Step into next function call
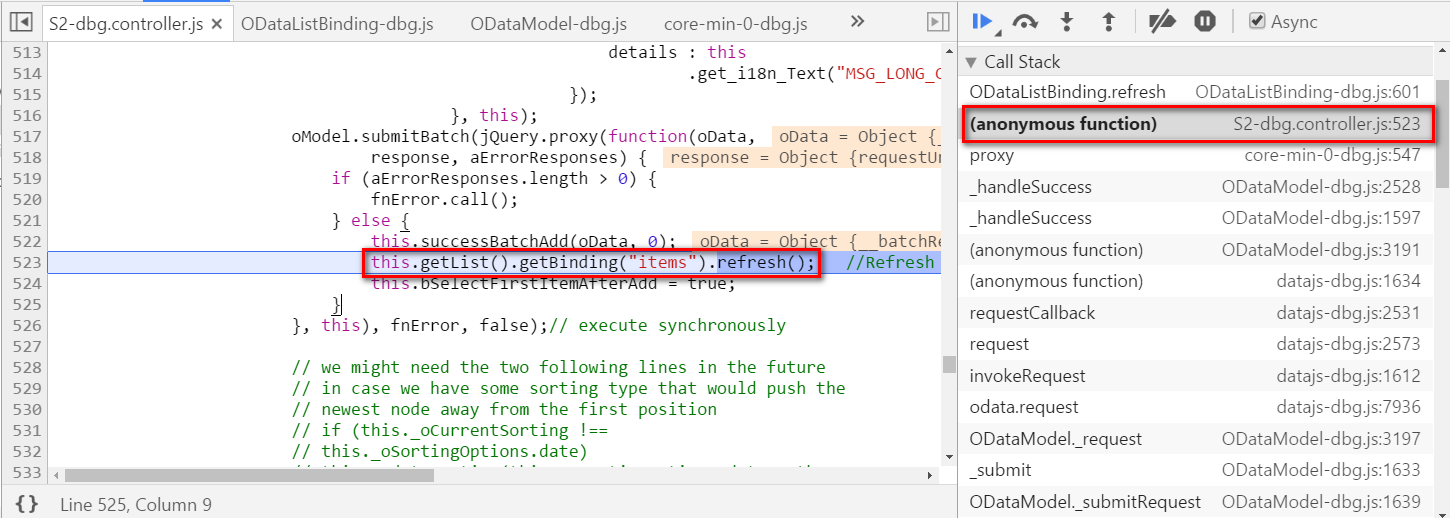Screen dimensions: 1450x518 click(x=1067, y=21)
